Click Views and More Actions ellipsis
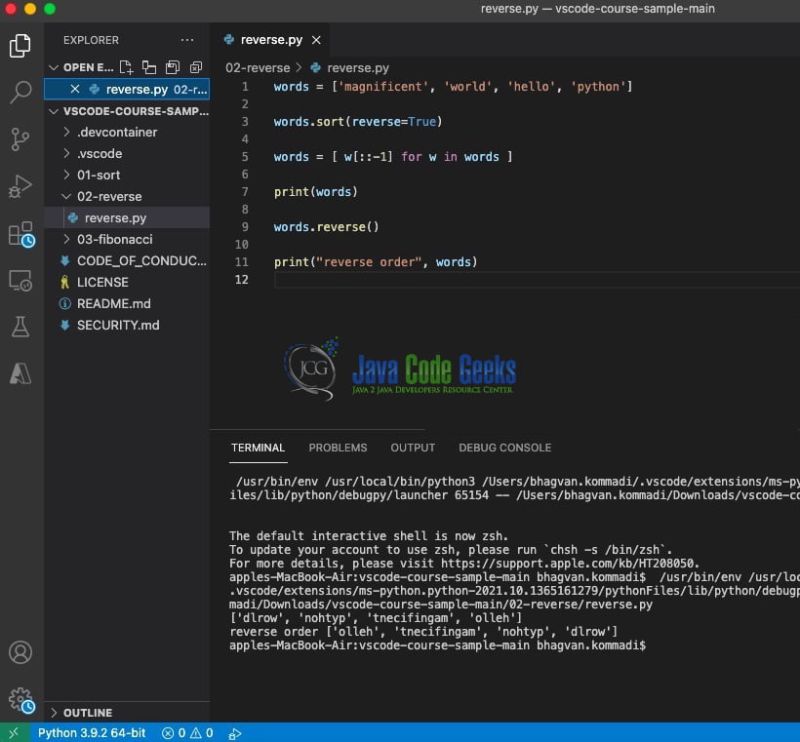Viewport: 800px width, 742px height. click(187, 39)
